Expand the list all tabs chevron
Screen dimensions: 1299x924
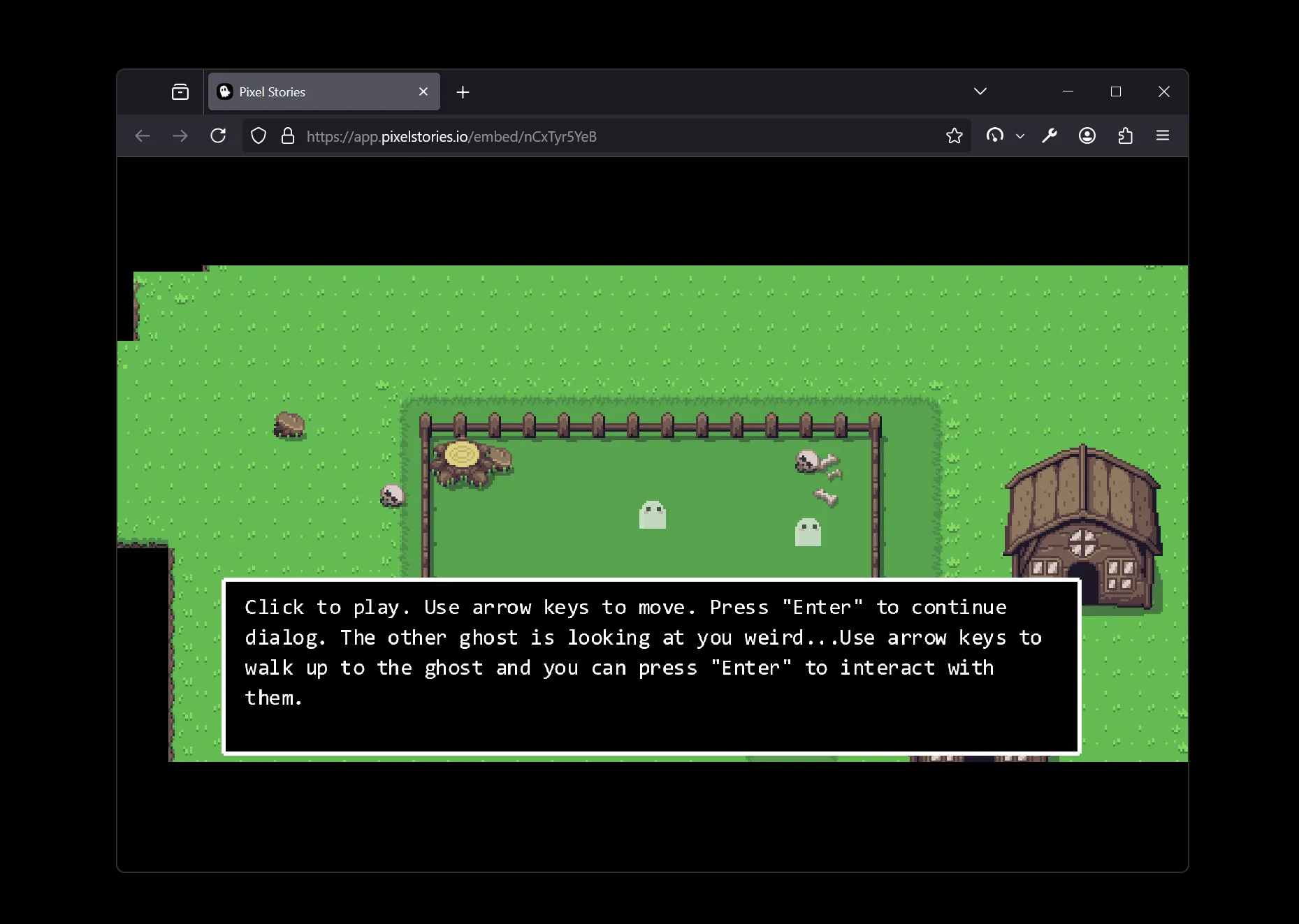coord(980,91)
